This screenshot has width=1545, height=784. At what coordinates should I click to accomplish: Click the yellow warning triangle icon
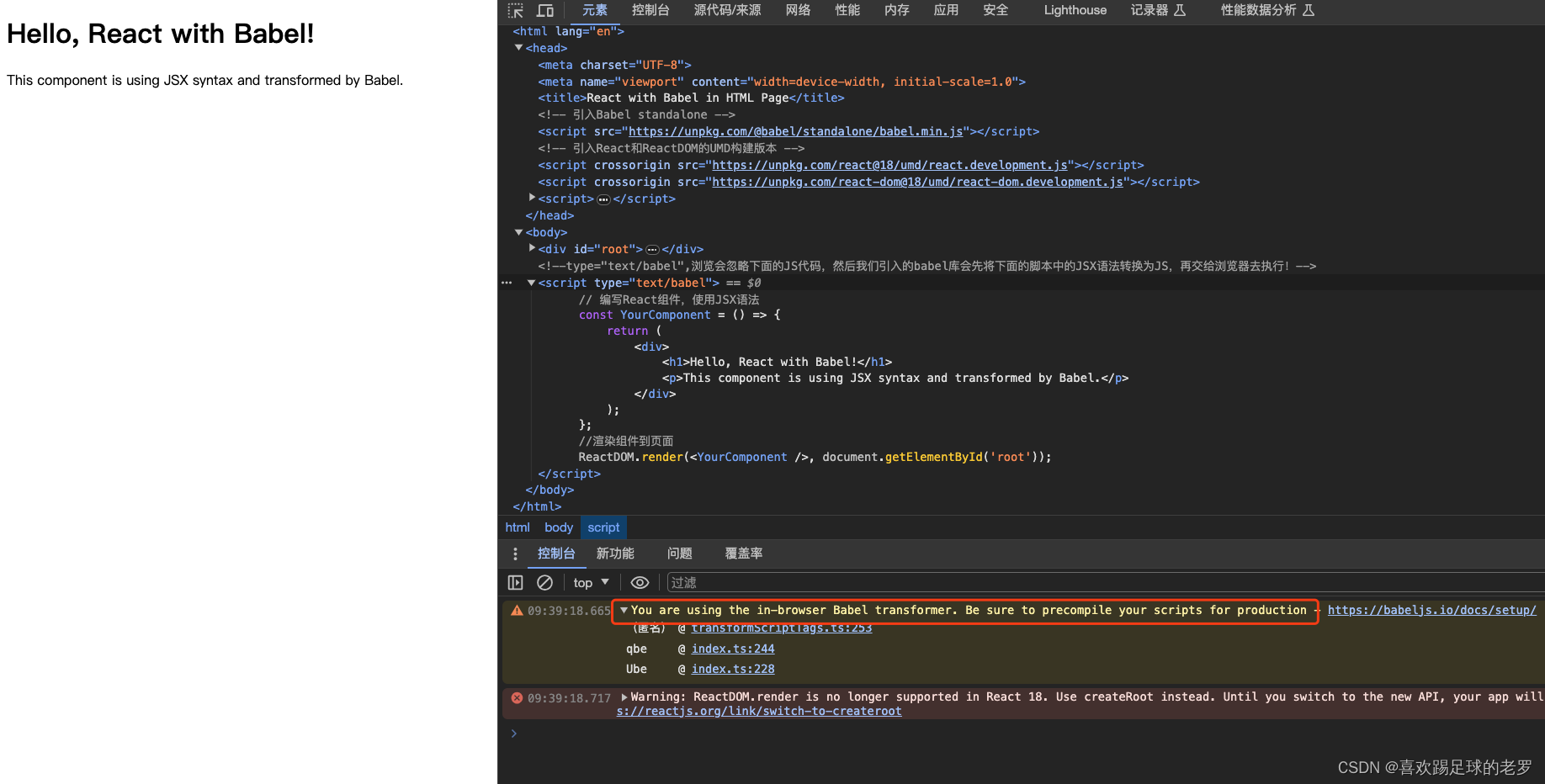coord(517,611)
